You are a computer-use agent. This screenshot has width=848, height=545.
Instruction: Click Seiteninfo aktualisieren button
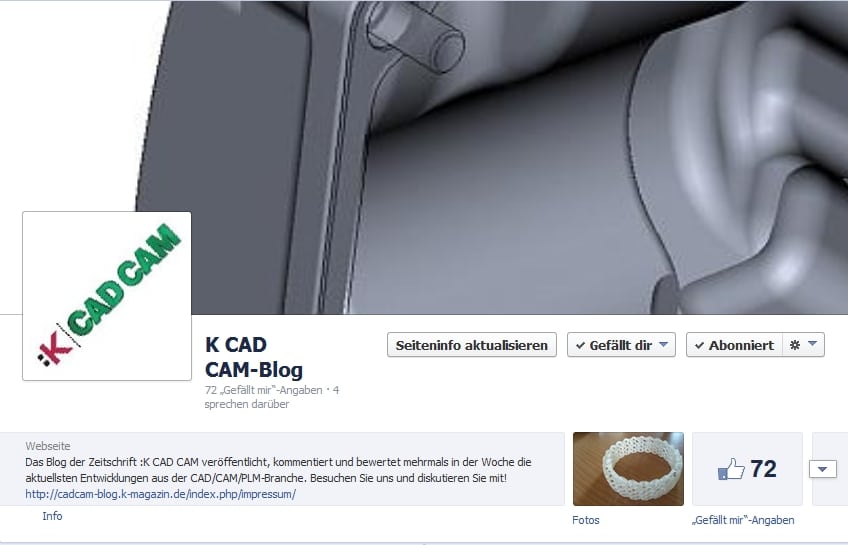(472, 345)
